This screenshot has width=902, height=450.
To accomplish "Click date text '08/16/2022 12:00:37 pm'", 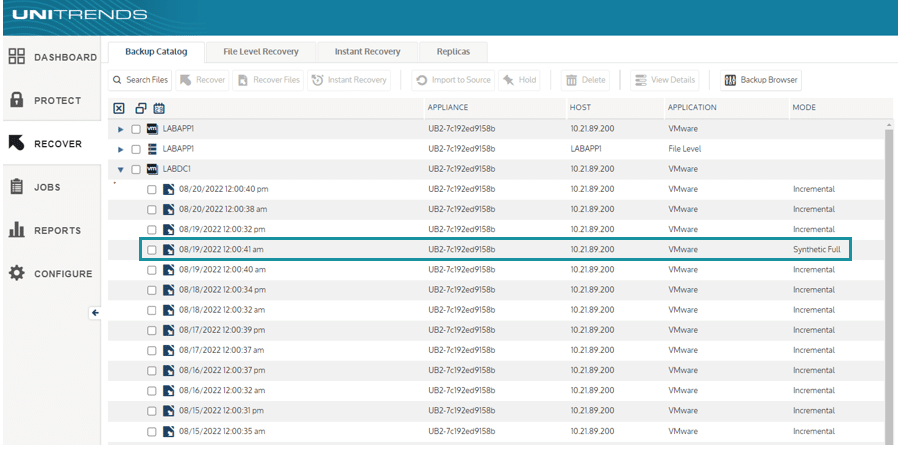I will pyautogui.click(x=222, y=371).
